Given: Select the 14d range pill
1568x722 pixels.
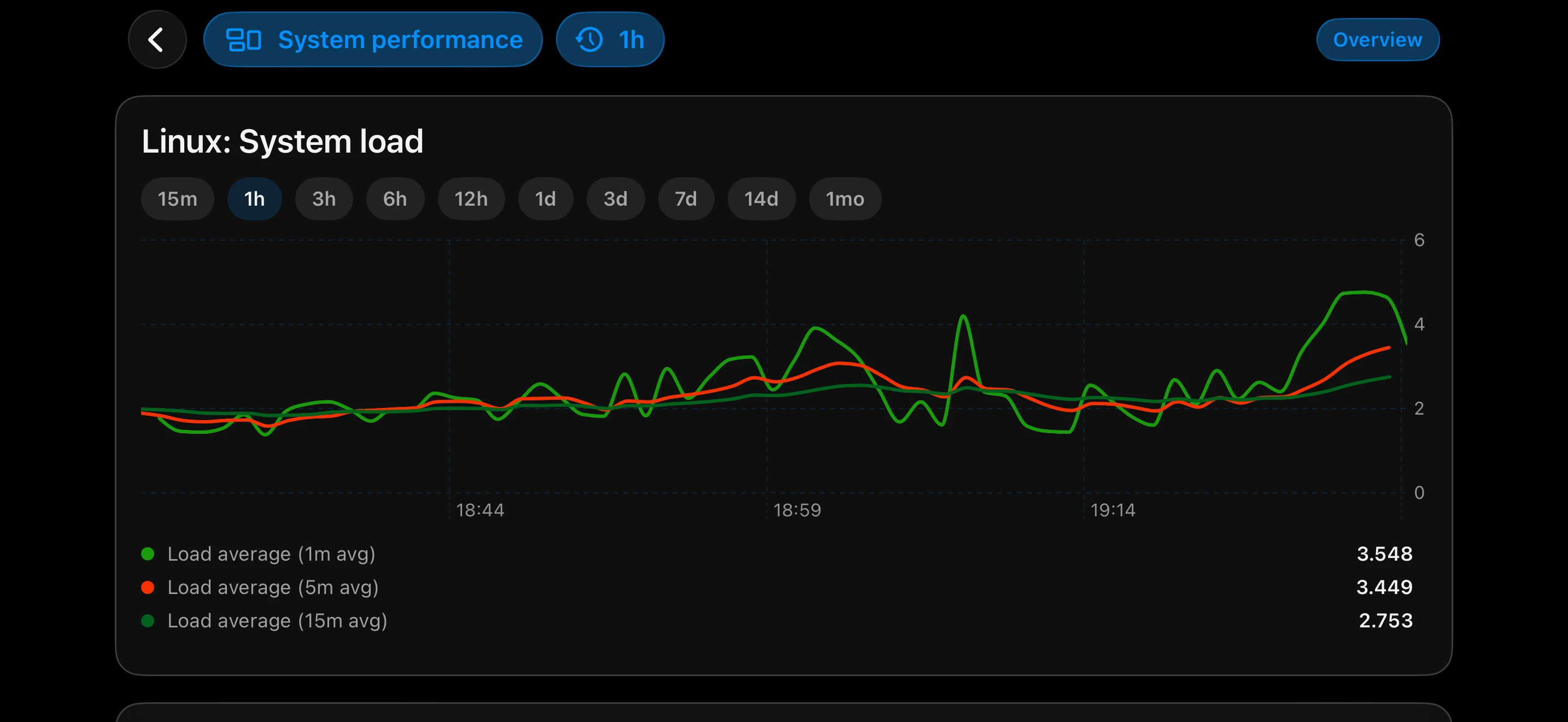Looking at the screenshot, I should pyautogui.click(x=761, y=199).
